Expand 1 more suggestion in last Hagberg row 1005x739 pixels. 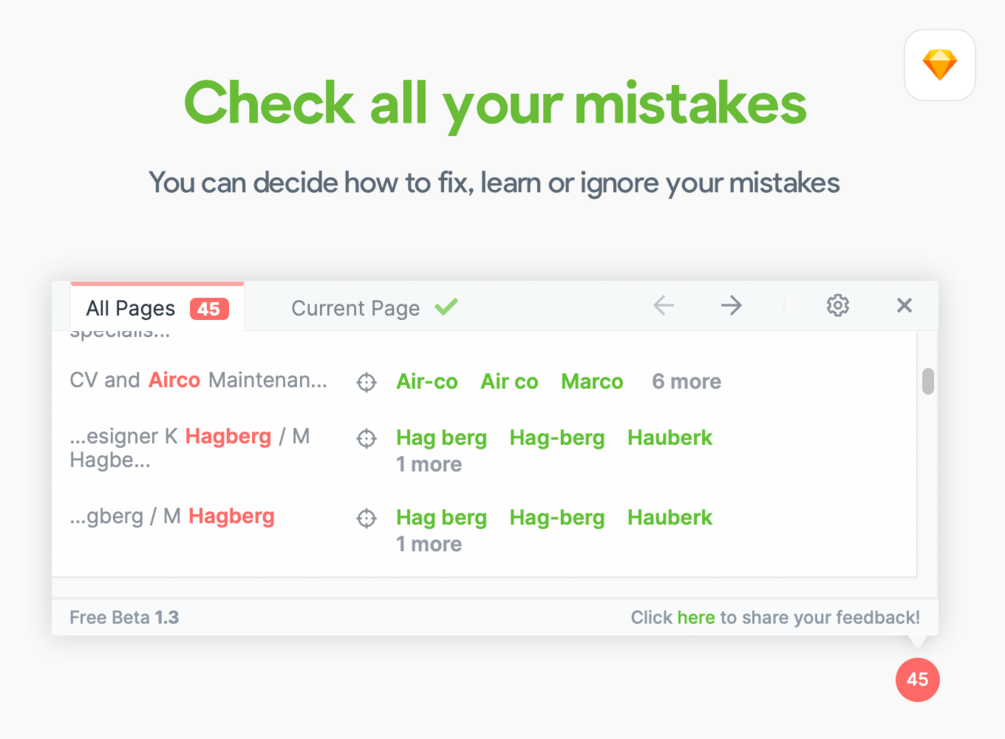point(429,544)
